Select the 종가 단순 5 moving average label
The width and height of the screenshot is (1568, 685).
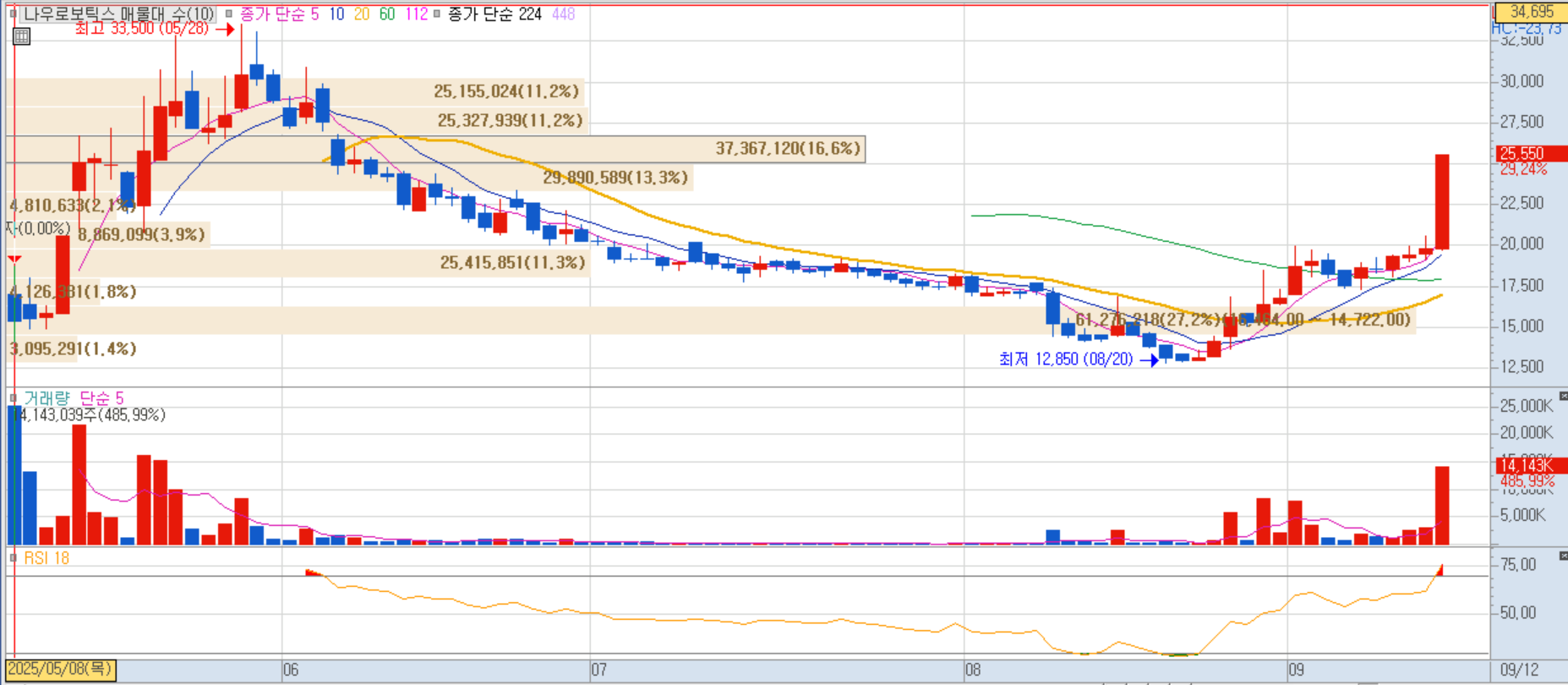coord(279,14)
